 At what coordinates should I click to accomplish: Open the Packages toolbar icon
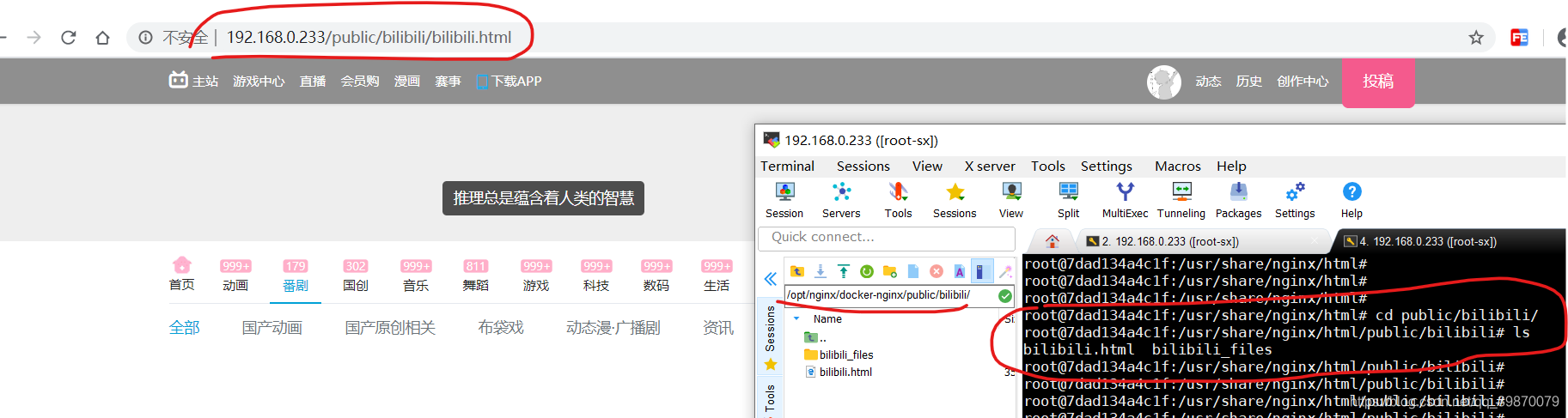pos(1238,201)
